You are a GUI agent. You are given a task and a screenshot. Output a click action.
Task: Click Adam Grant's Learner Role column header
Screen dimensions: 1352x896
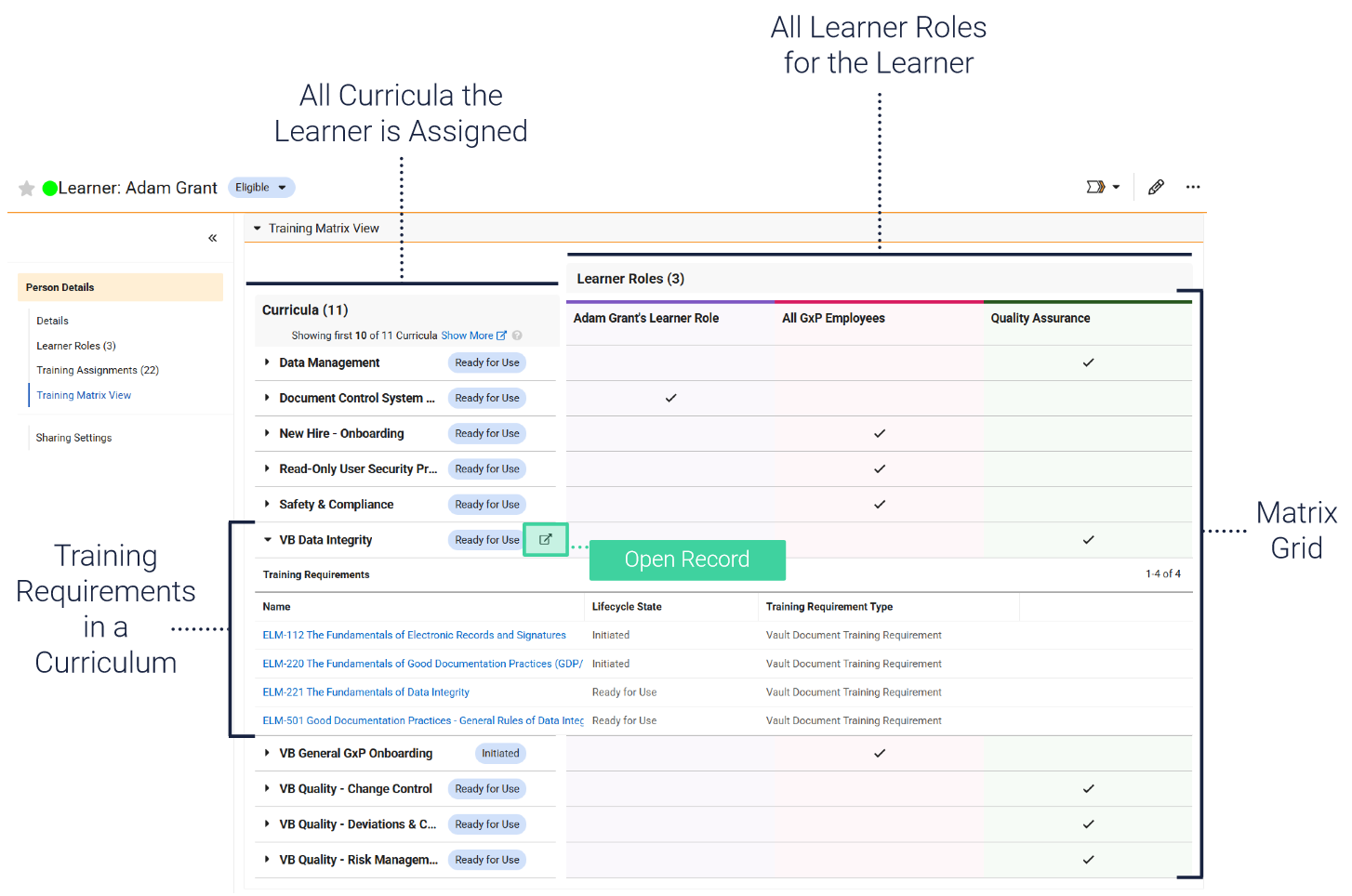(x=646, y=318)
